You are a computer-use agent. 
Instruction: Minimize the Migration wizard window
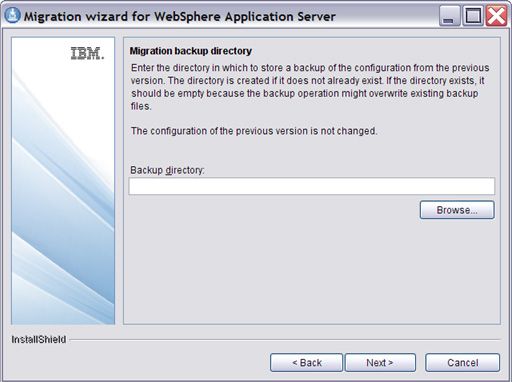[x=449, y=16]
